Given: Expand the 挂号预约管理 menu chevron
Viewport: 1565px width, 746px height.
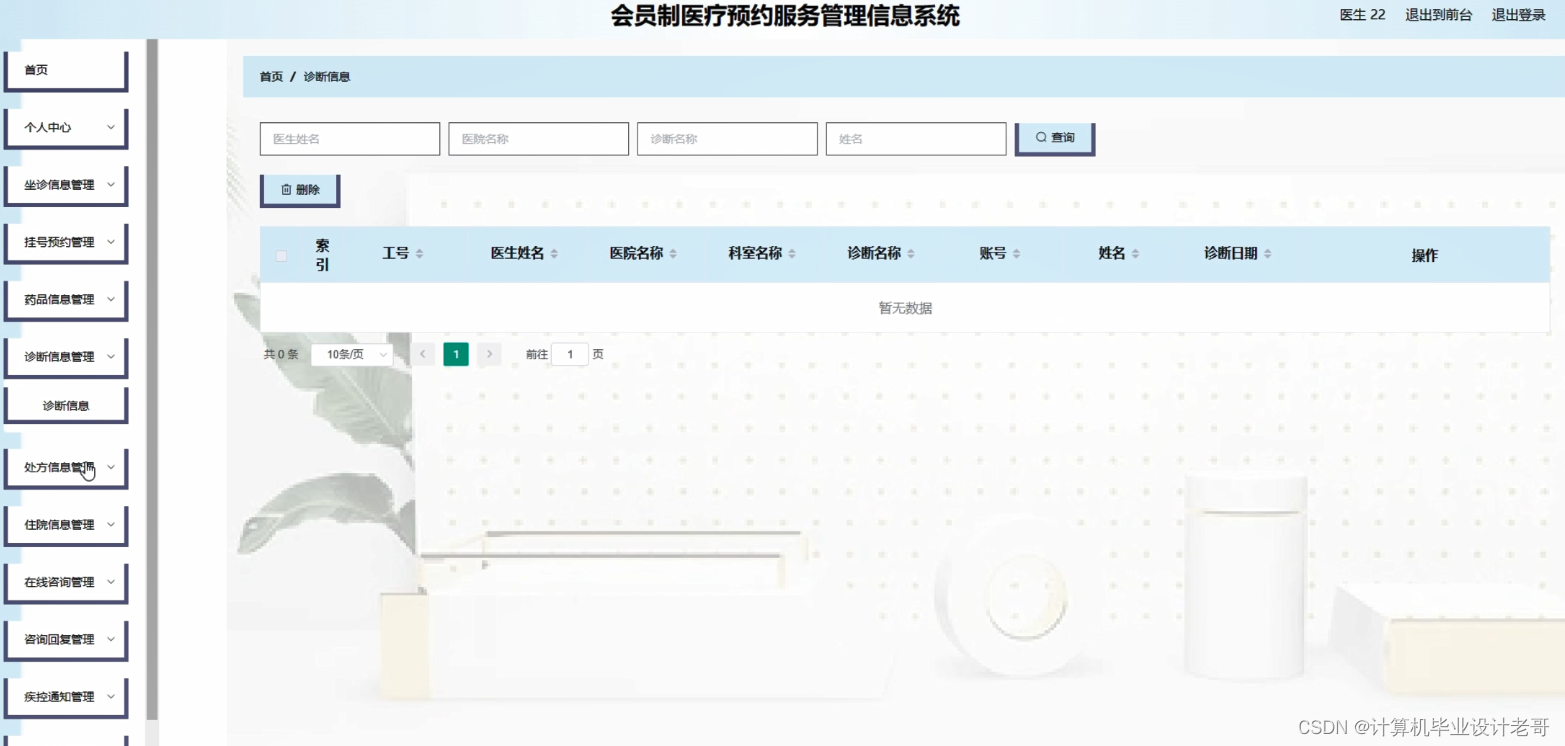Looking at the screenshot, I should point(111,242).
